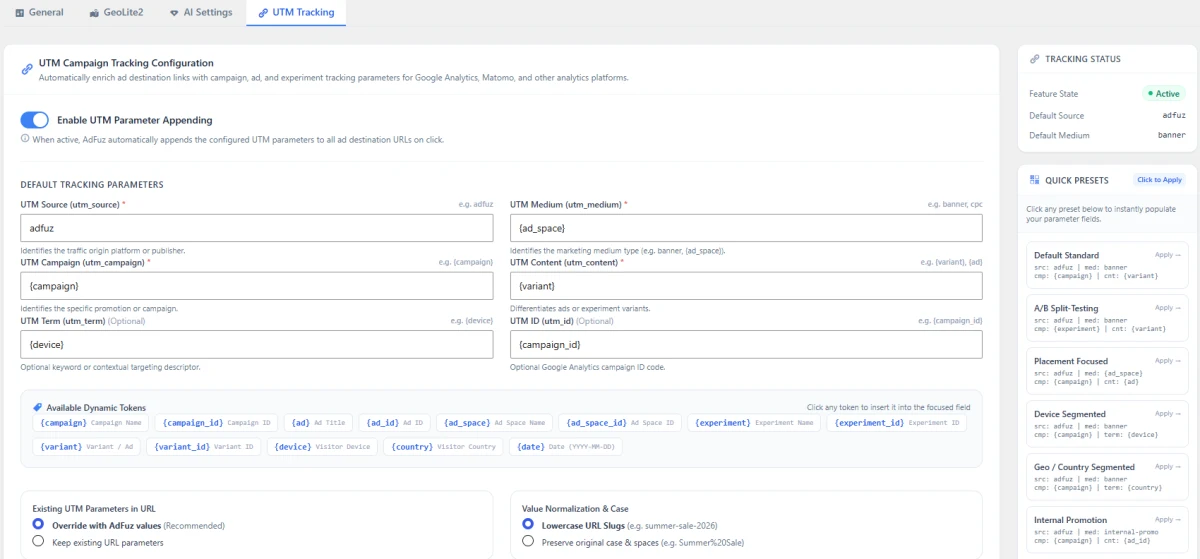Insert the {ad_space} Ad Space Name token
1200x559 pixels.
pos(494,423)
